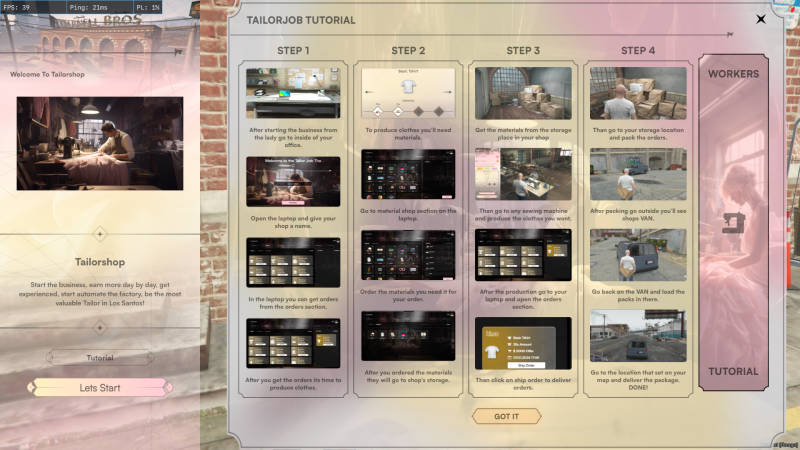
Task: Open the load packs in VAN thumbnail in Step 4
Action: [638, 255]
